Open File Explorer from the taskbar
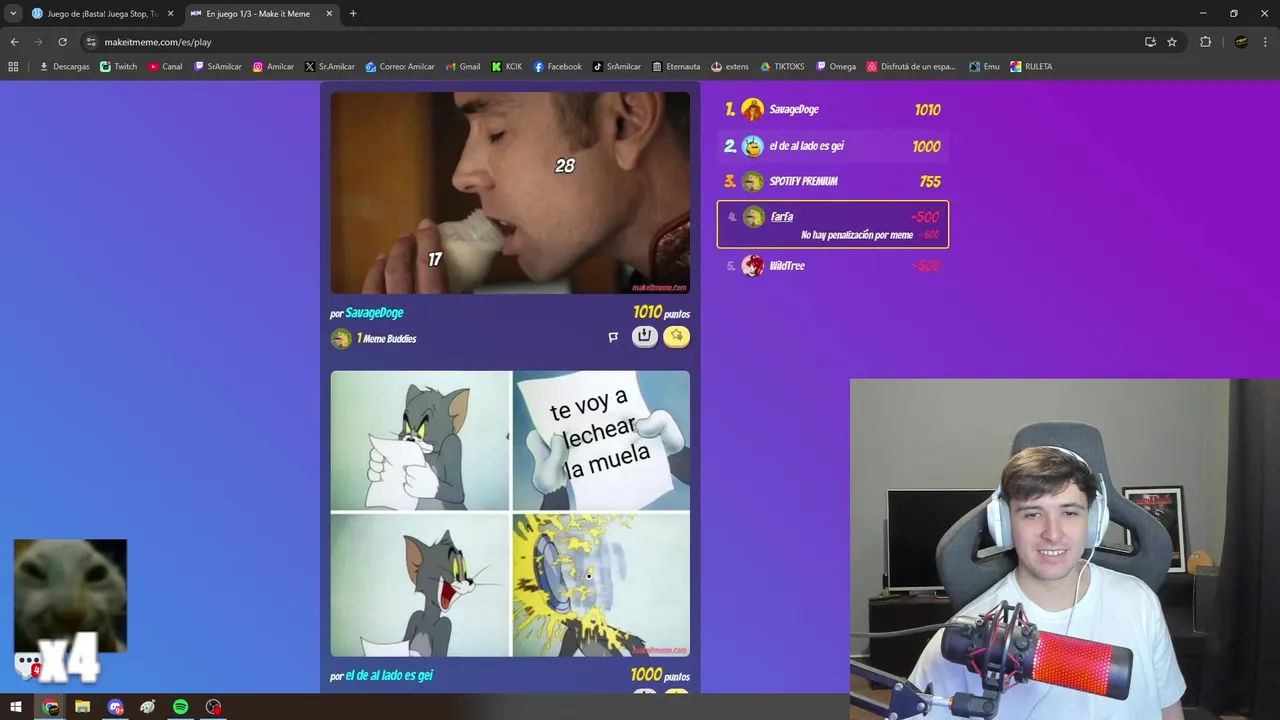Viewport: 1280px width, 720px height. point(83,707)
